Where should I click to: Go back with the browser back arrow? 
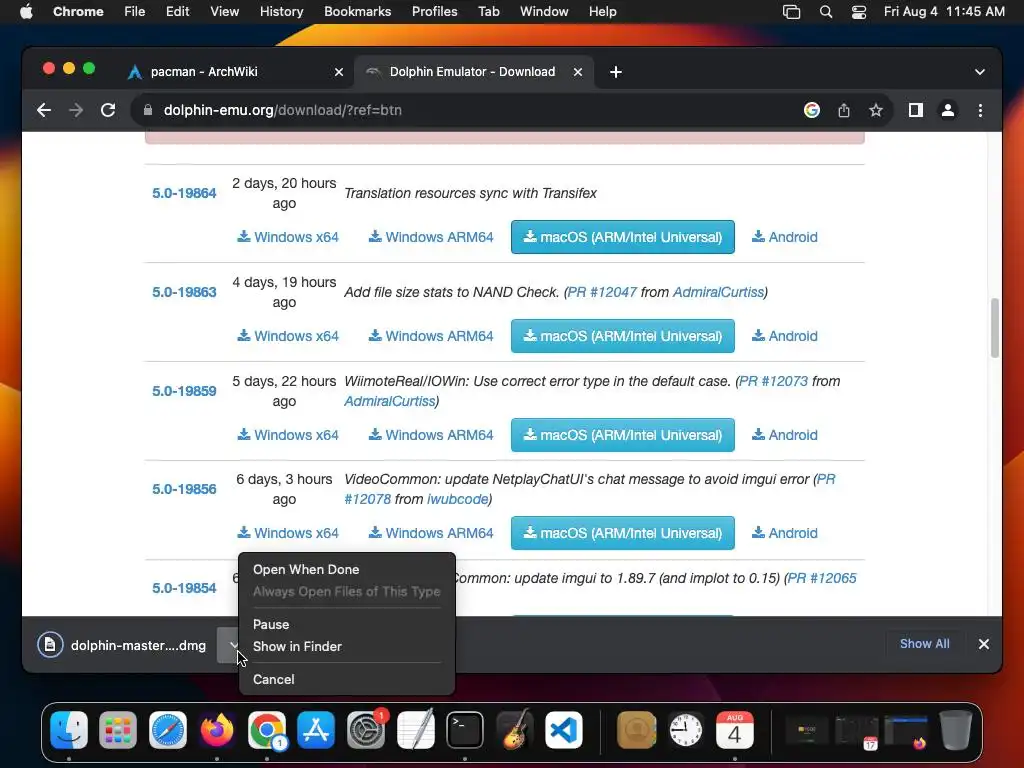44,110
